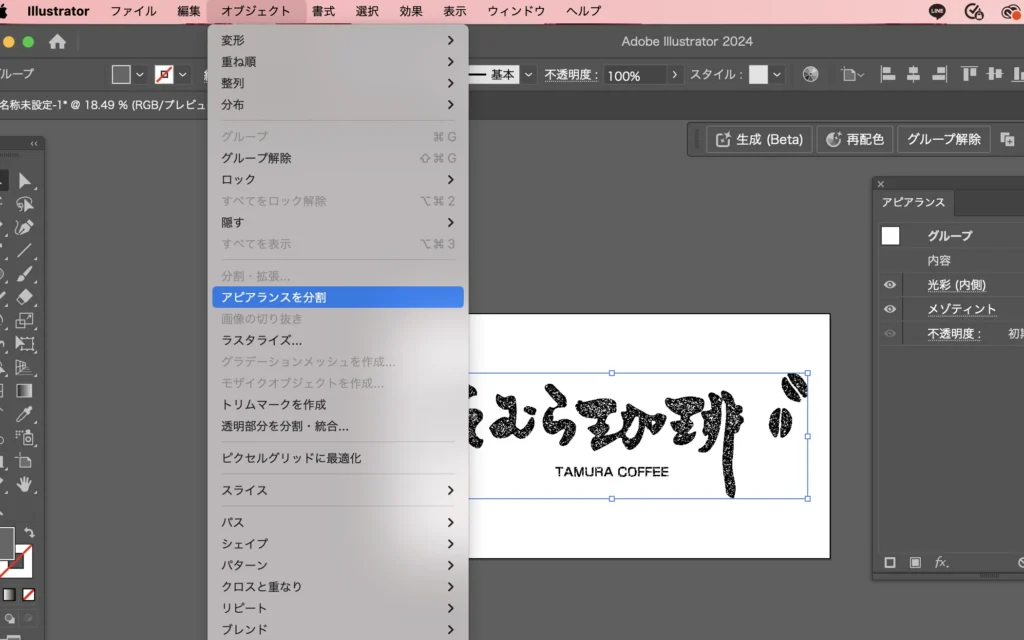Swap fill and stroke colors
This screenshot has height=640, width=1024.
click(x=29, y=533)
